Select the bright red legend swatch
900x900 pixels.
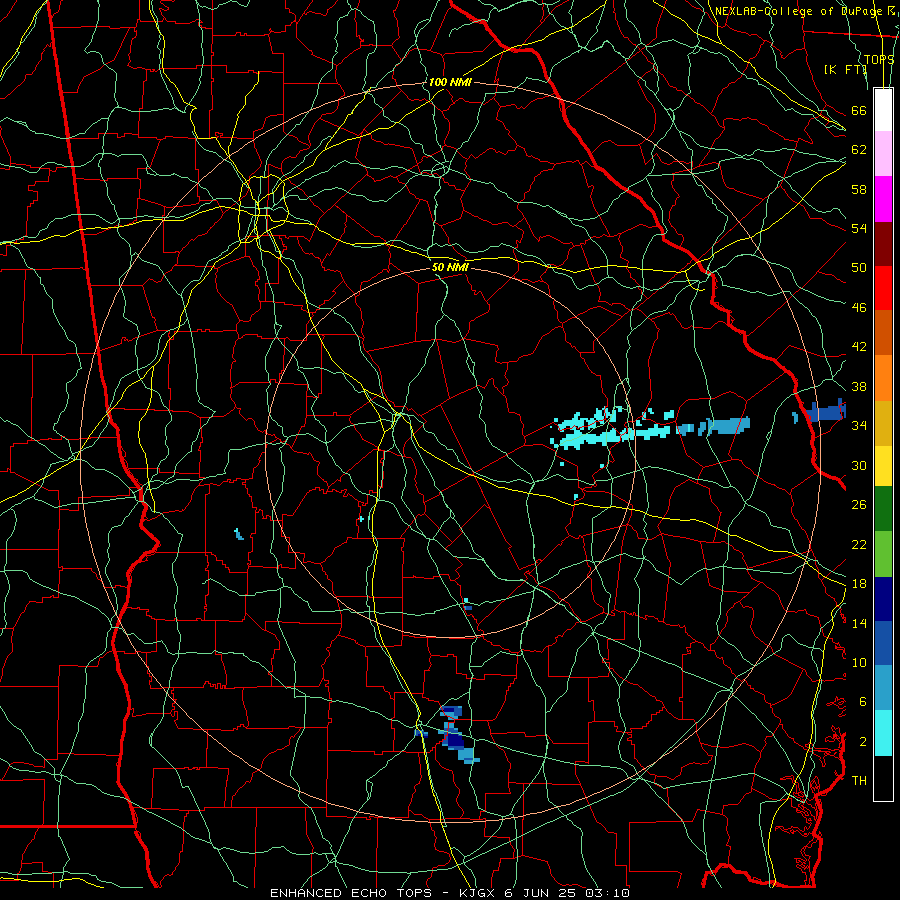883,288
